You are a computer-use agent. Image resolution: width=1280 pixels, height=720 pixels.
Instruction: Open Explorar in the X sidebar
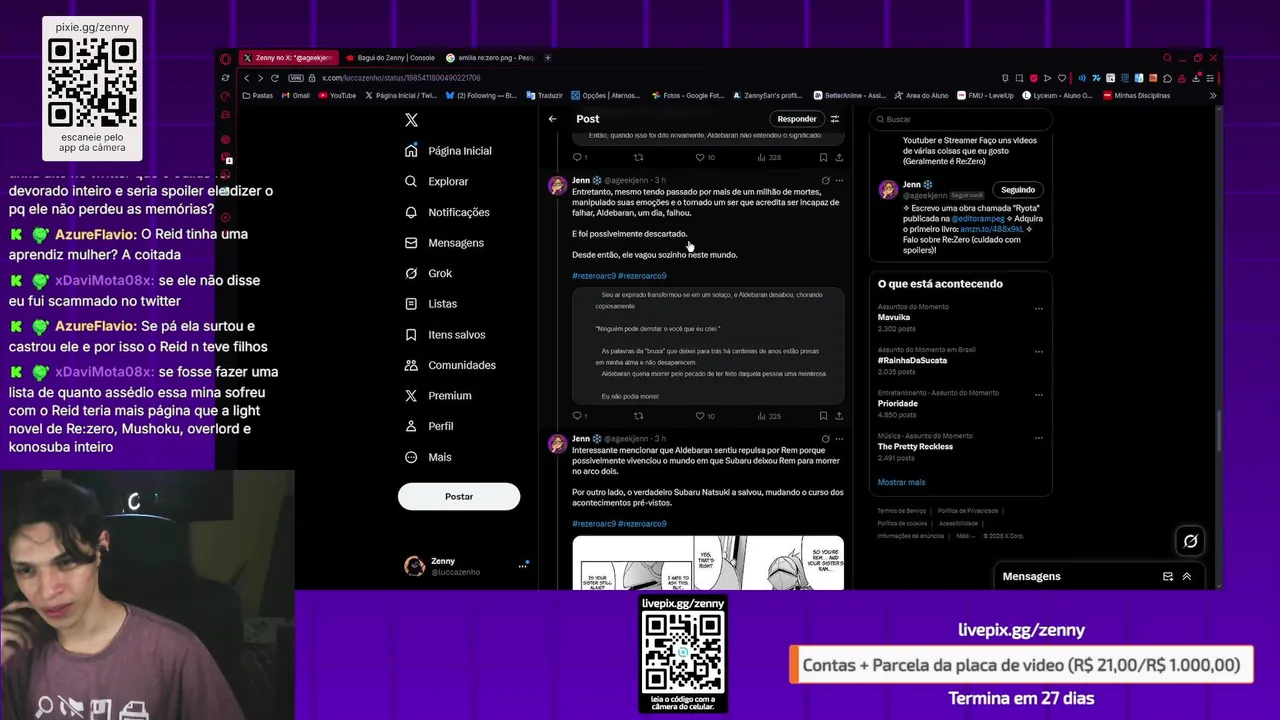point(437,181)
